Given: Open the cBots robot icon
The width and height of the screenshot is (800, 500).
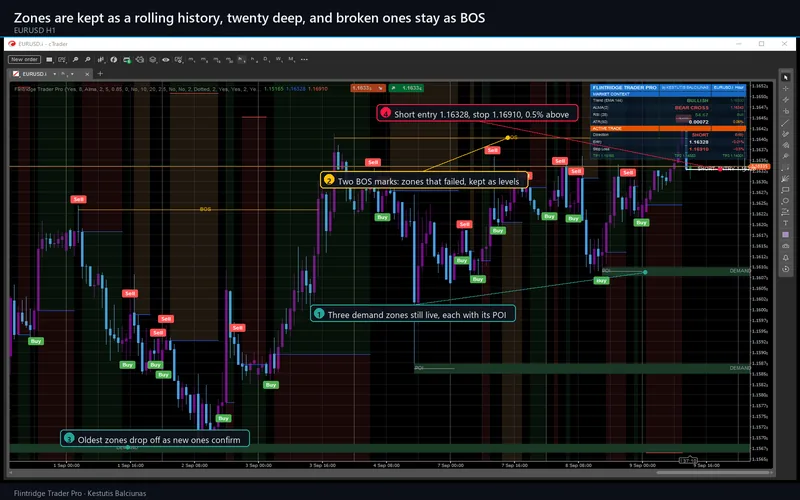Looking at the screenshot, I should click(140, 60).
